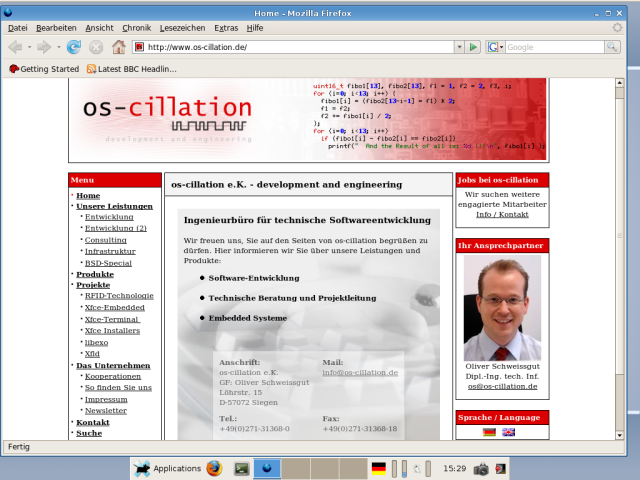Open the Xfce Applications menu
Image resolution: width=640 pixels, height=480 pixels.
point(167,468)
